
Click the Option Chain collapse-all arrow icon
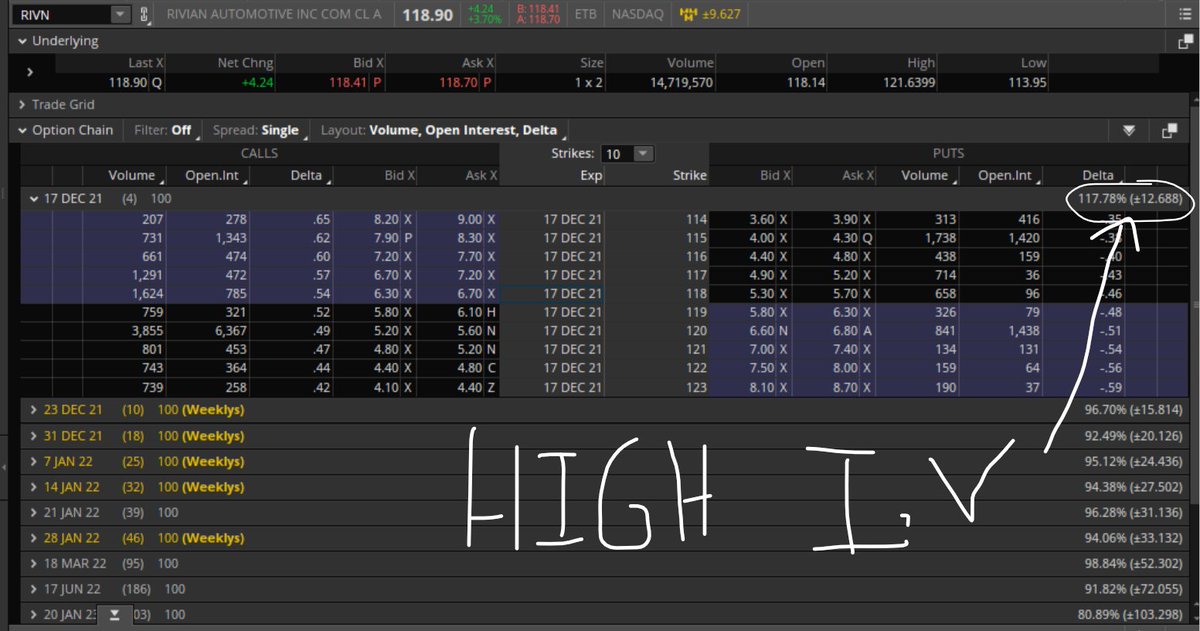pyautogui.click(x=1129, y=131)
